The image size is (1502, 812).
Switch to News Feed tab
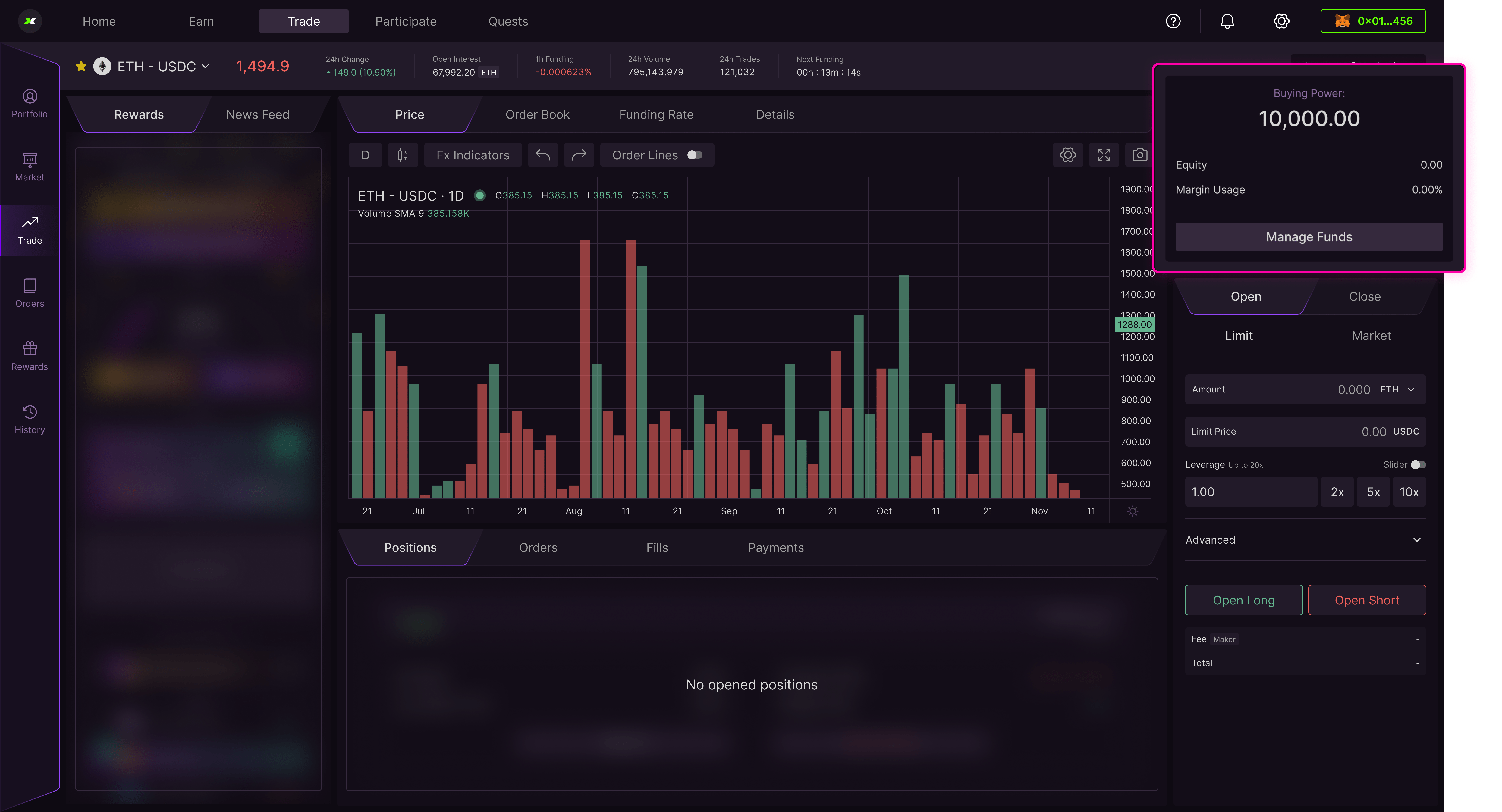258,115
